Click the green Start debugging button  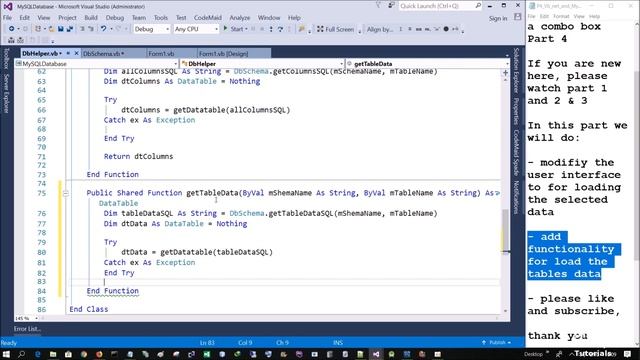[x=225, y=29]
